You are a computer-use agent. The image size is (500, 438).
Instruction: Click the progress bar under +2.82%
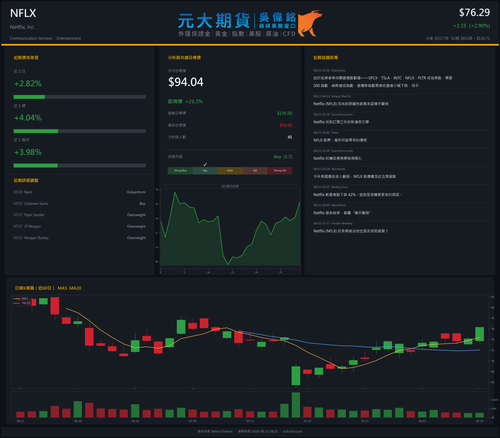(80, 97)
